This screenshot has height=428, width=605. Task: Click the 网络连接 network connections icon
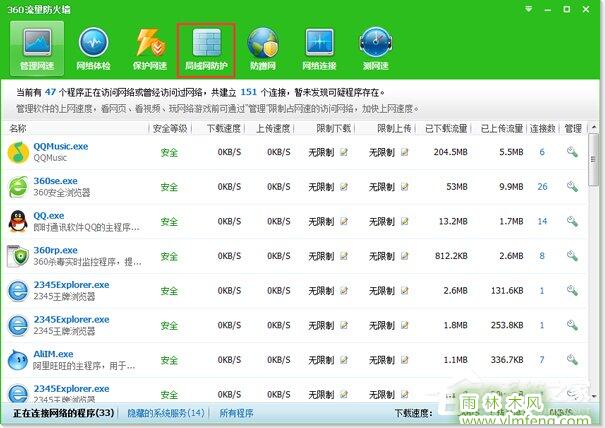click(319, 50)
